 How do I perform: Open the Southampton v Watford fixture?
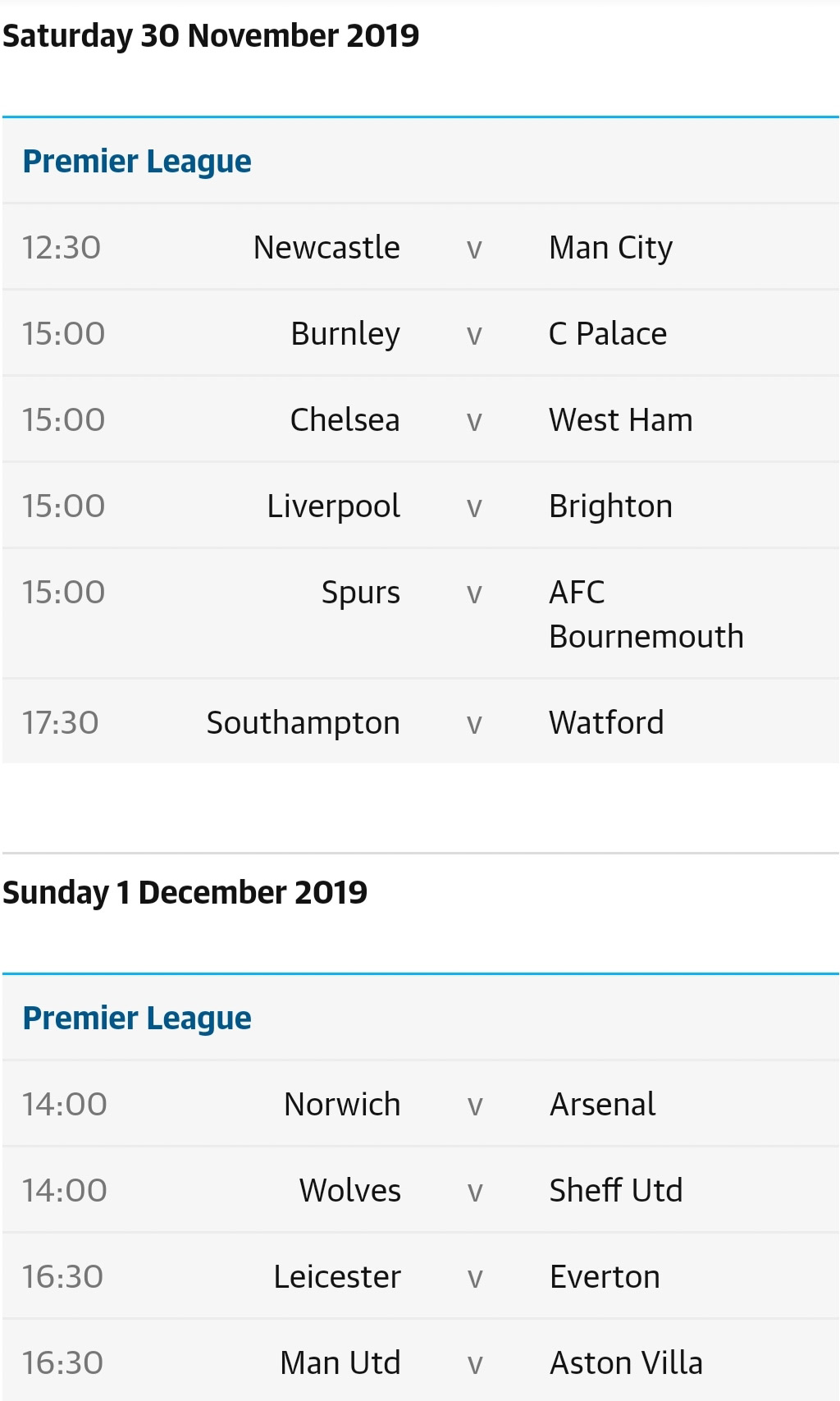coord(420,722)
